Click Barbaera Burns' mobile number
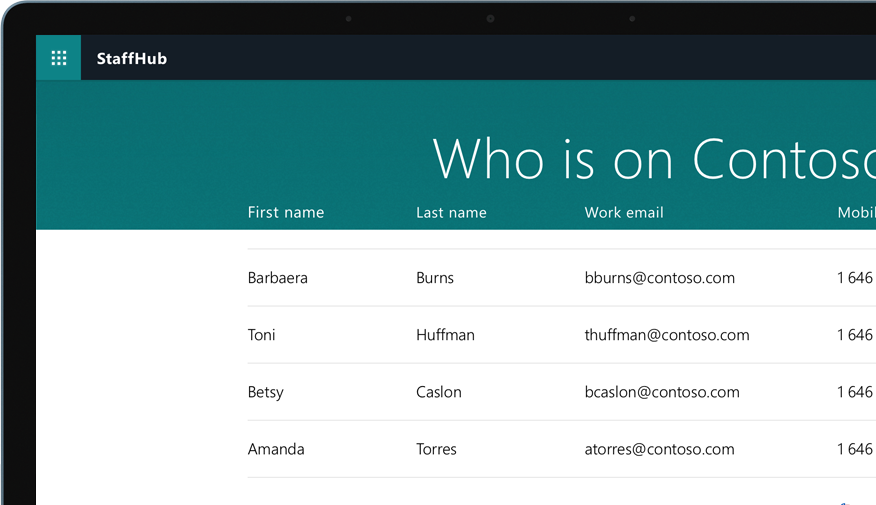 [856, 278]
